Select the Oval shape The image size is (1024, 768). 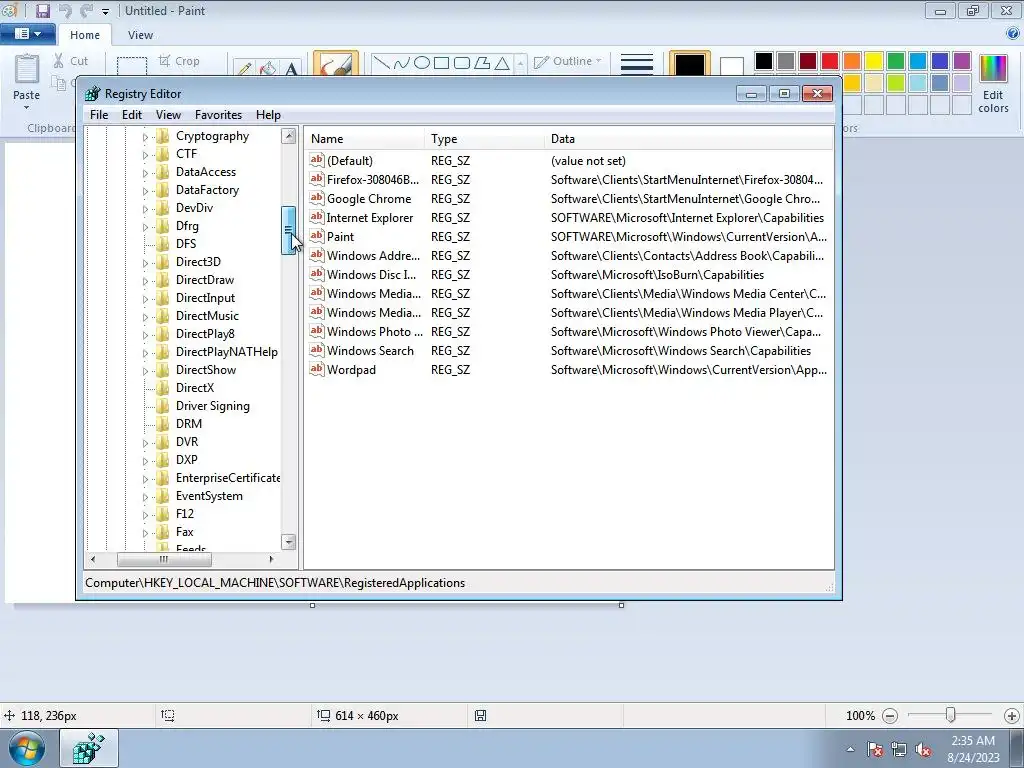[422, 63]
